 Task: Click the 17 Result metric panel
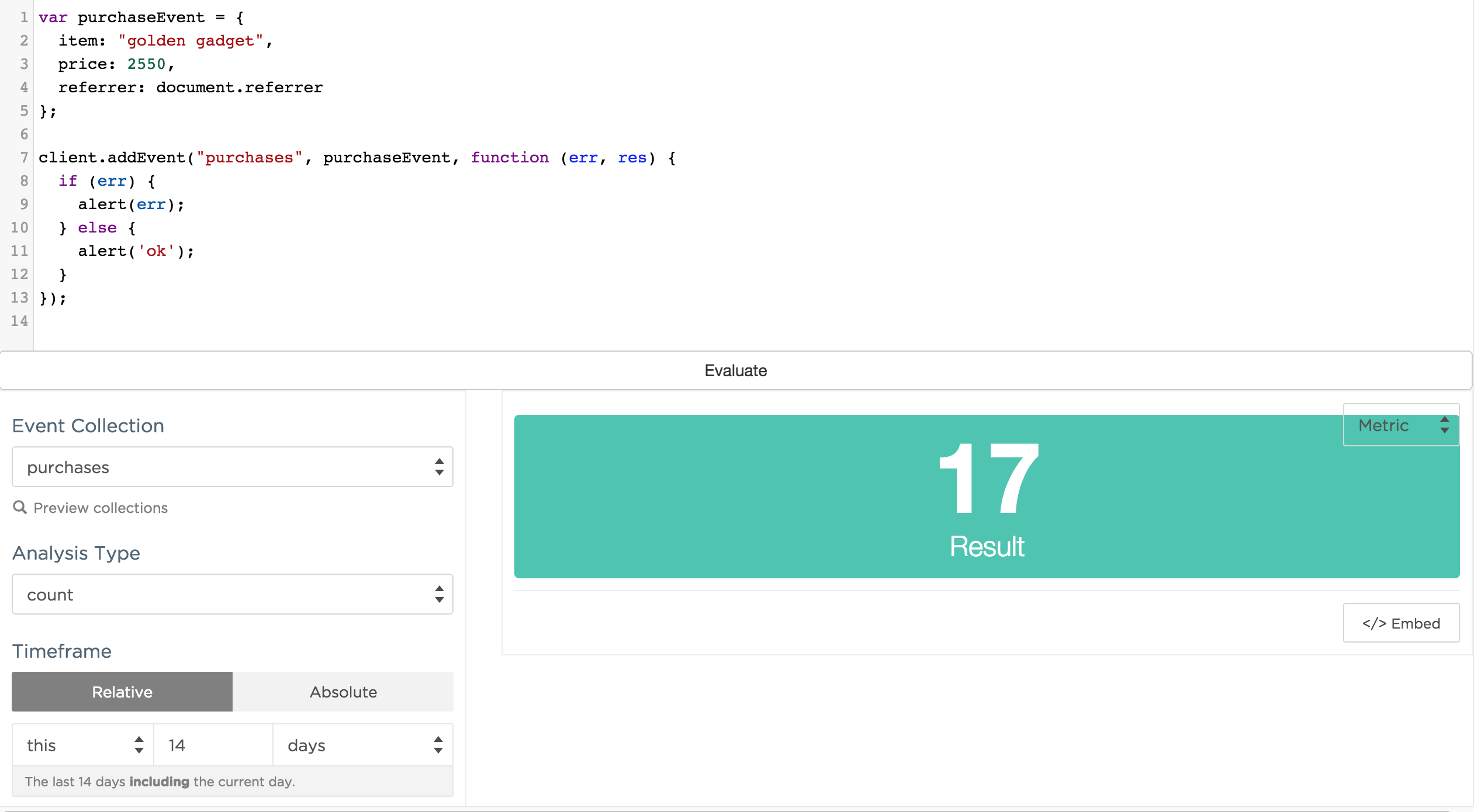[x=987, y=497]
